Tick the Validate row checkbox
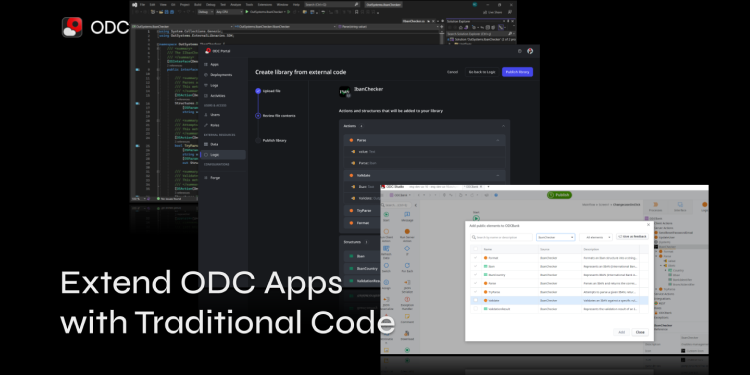This screenshot has width=750, height=375. coord(475,300)
